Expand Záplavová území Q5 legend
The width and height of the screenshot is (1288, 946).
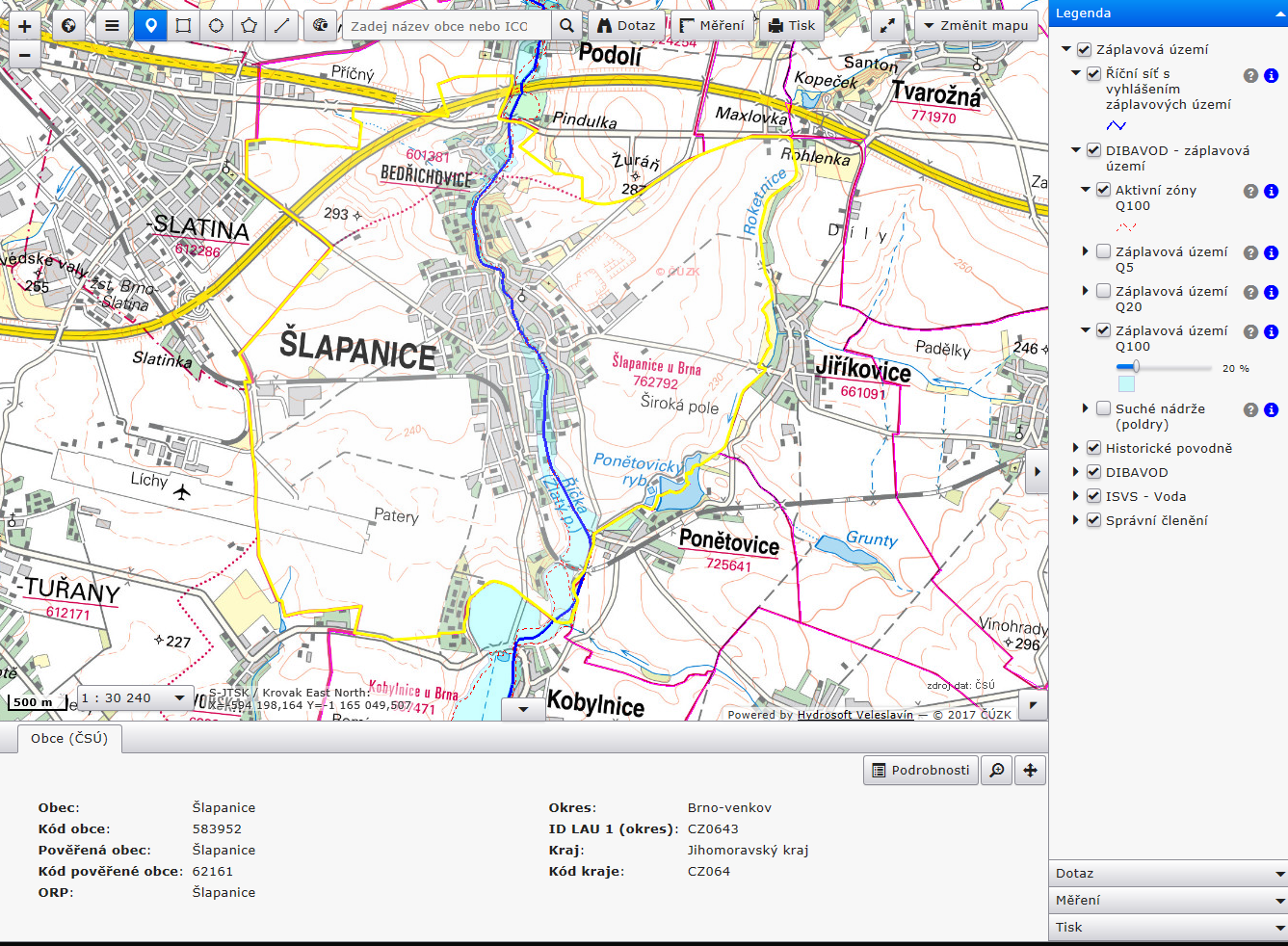click(1086, 251)
